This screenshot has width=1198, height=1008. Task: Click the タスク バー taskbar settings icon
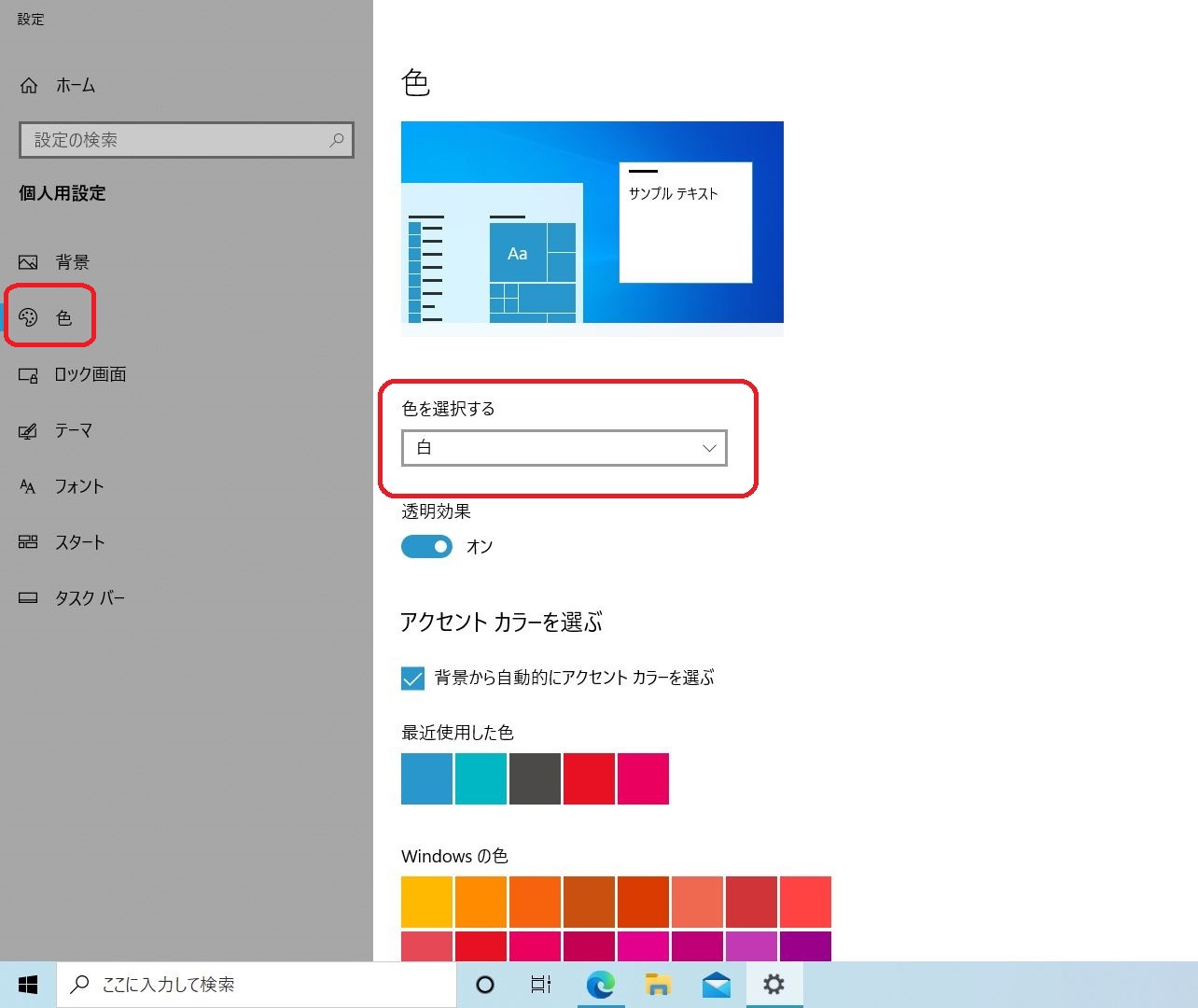[x=28, y=598]
